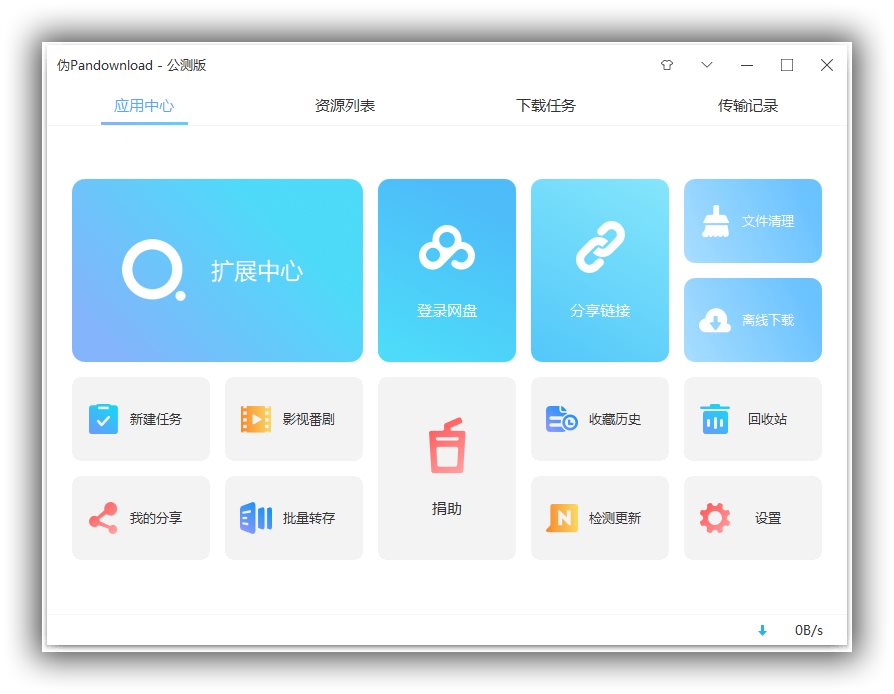This screenshot has width=894, height=694.
Task: Maximize the Pandownload window
Action: pyautogui.click(x=787, y=65)
